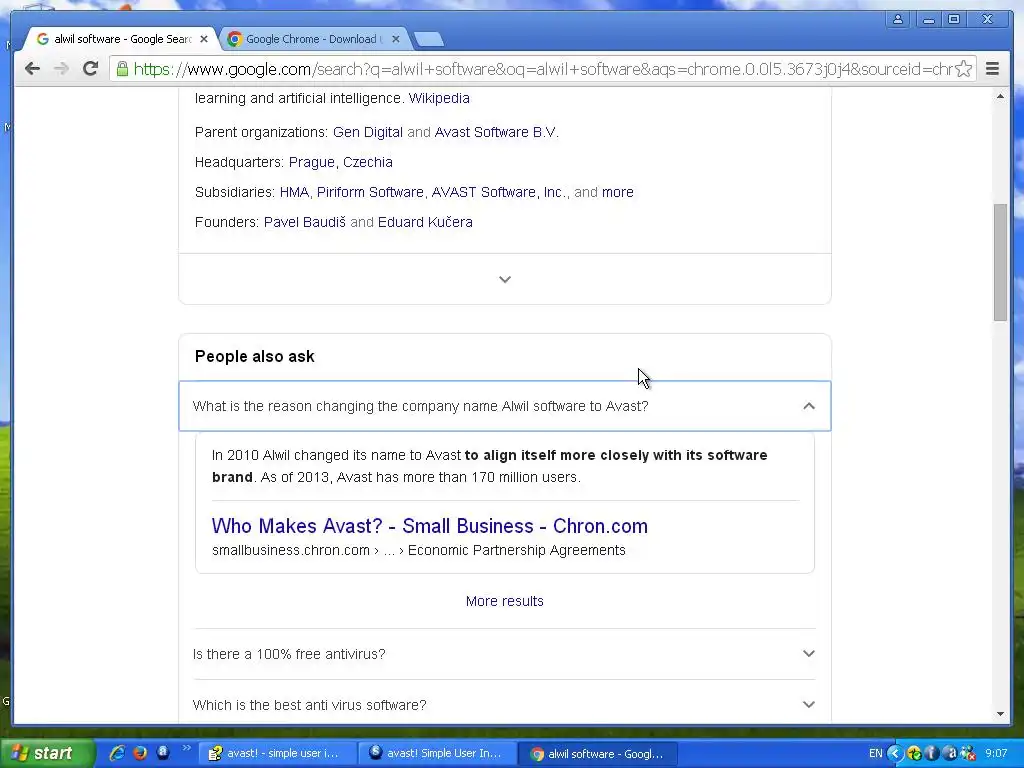
Task: Click the smallbusiness.chron.com breadcrumb text
Action: click(x=291, y=551)
